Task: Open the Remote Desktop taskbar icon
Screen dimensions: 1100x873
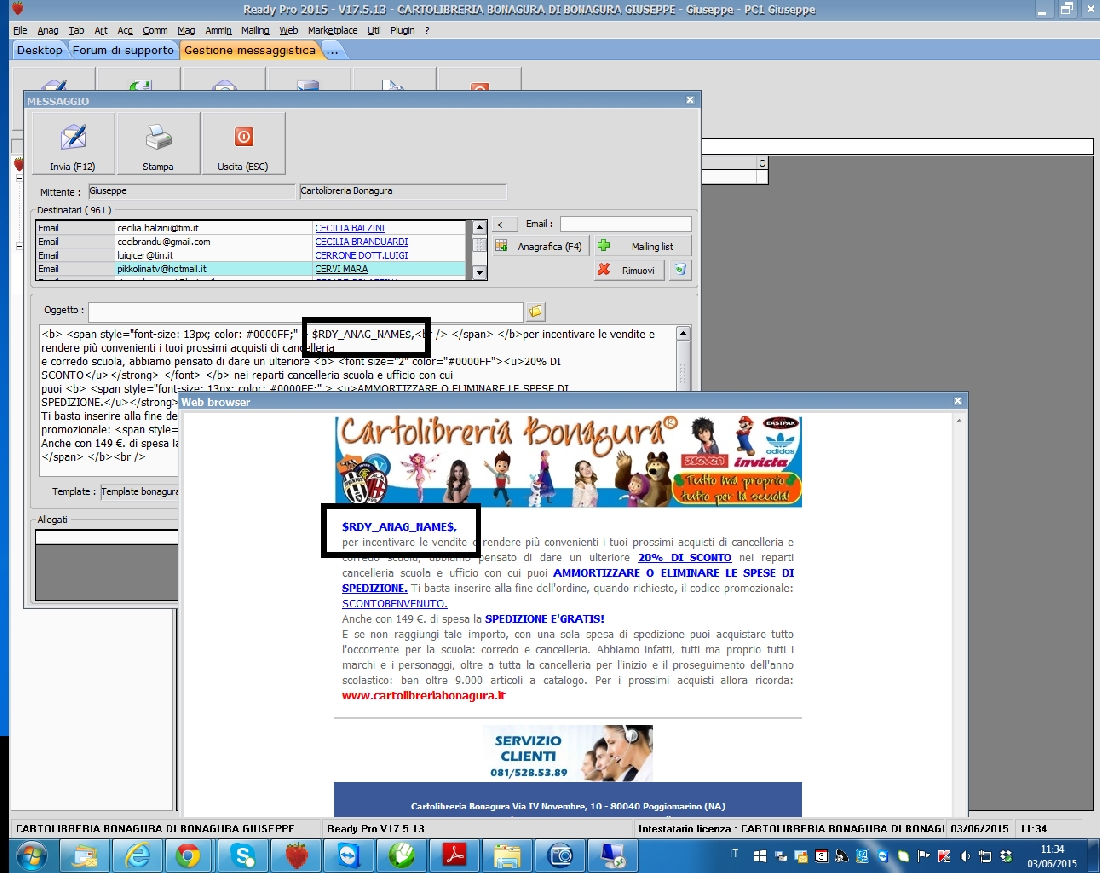Action: point(613,855)
